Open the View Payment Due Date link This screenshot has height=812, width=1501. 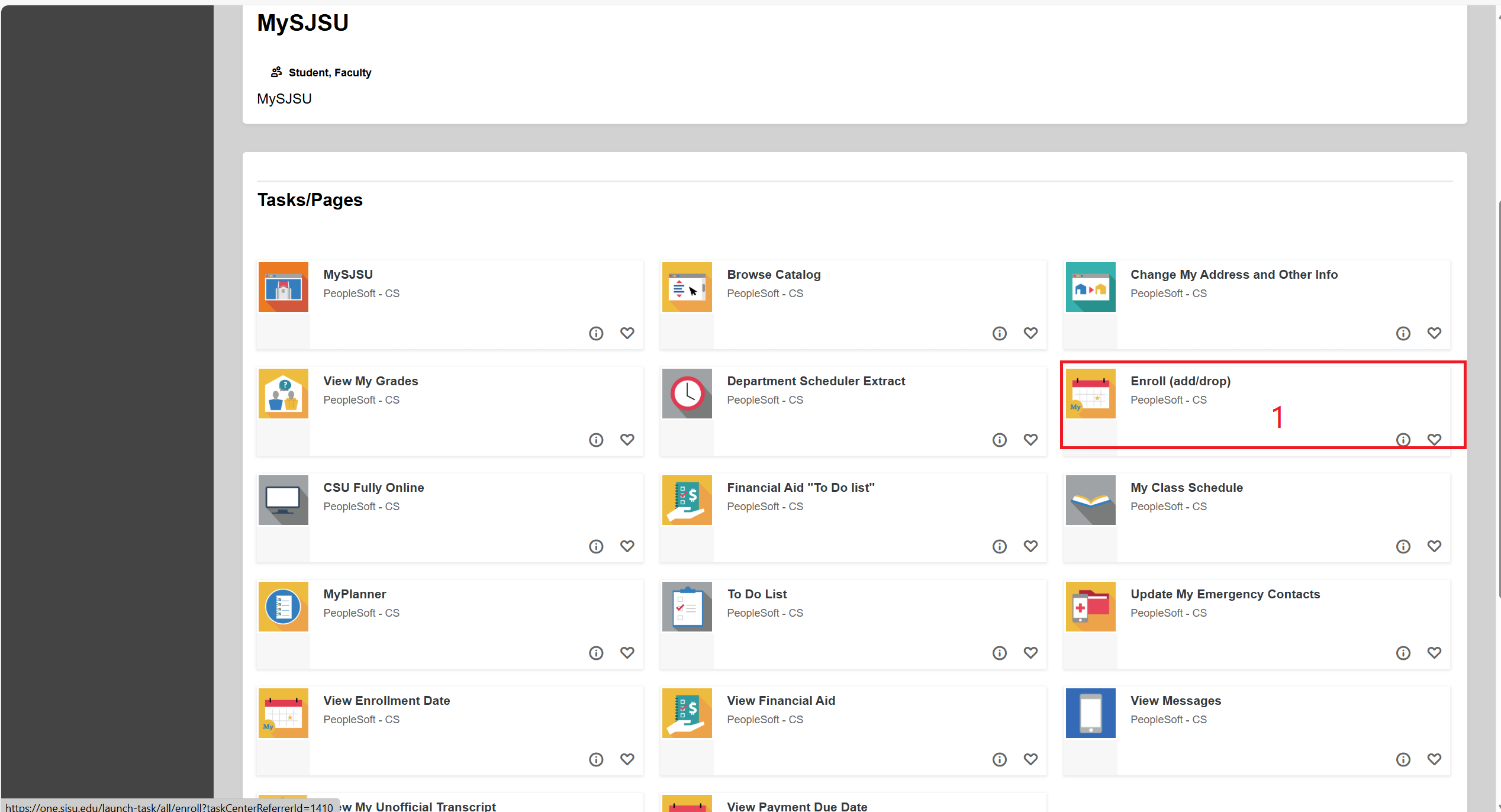797,806
